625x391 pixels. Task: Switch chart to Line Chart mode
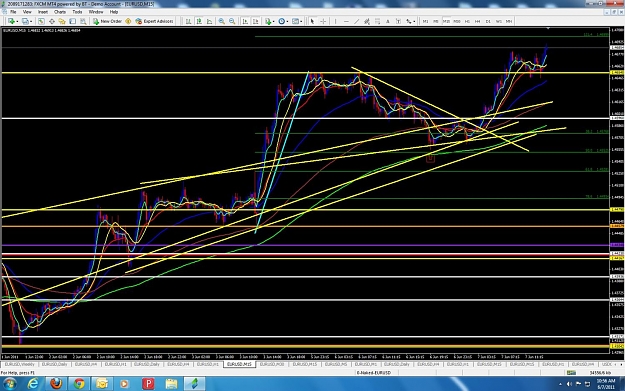(209, 21)
